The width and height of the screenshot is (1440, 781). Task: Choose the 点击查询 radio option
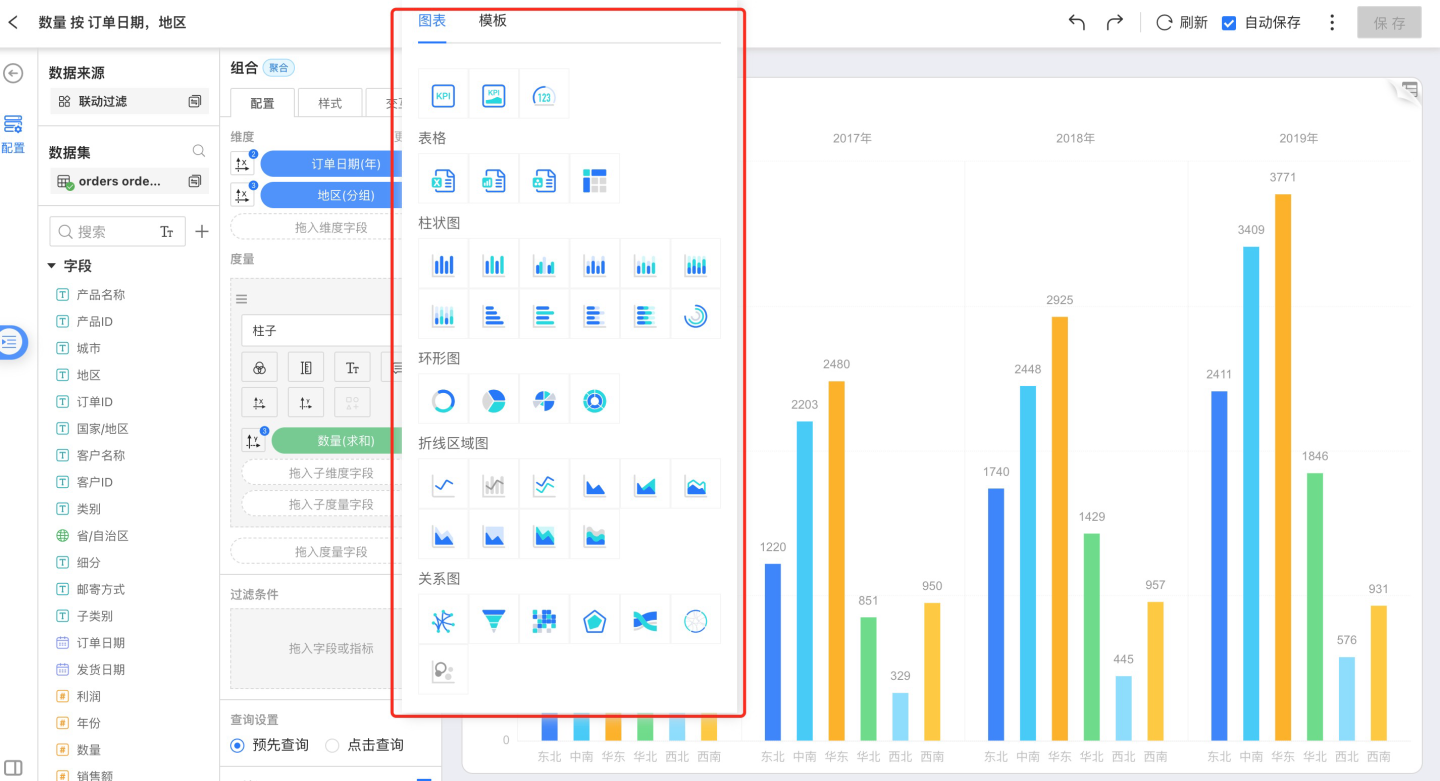[x=334, y=745]
